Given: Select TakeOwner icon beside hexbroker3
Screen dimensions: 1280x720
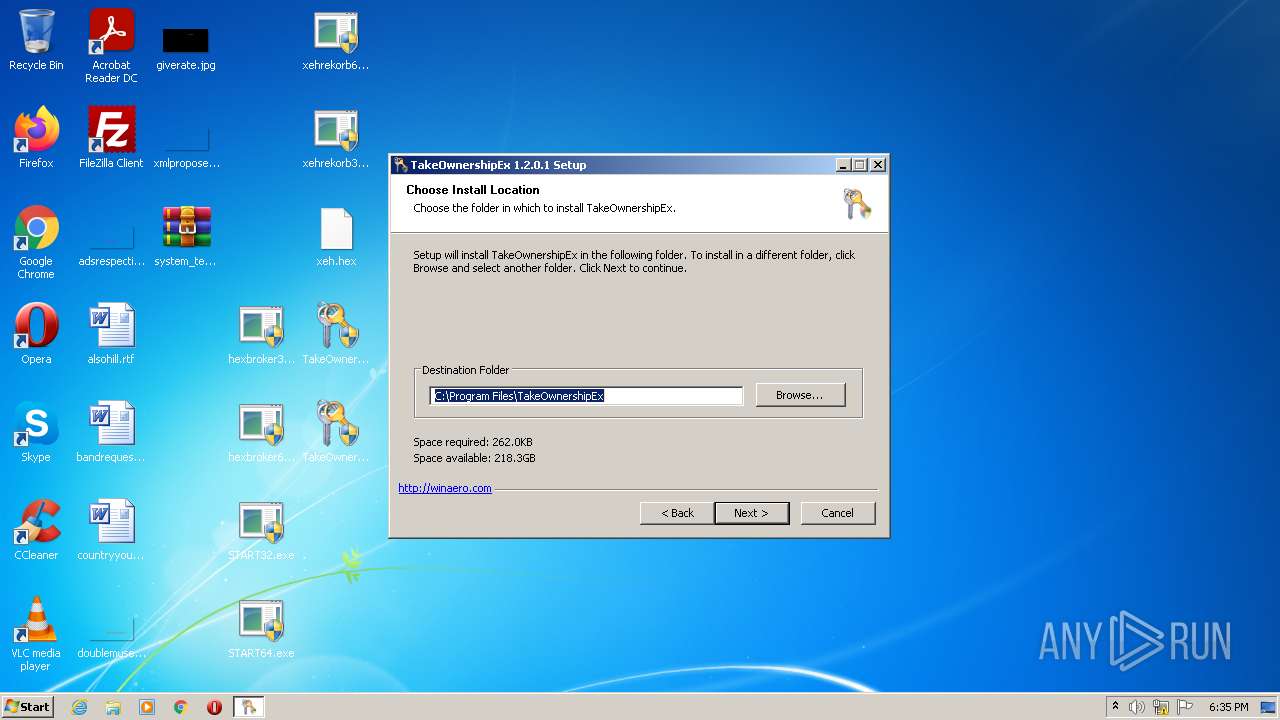Looking at the screenshot, I should (x=336, y=334).
